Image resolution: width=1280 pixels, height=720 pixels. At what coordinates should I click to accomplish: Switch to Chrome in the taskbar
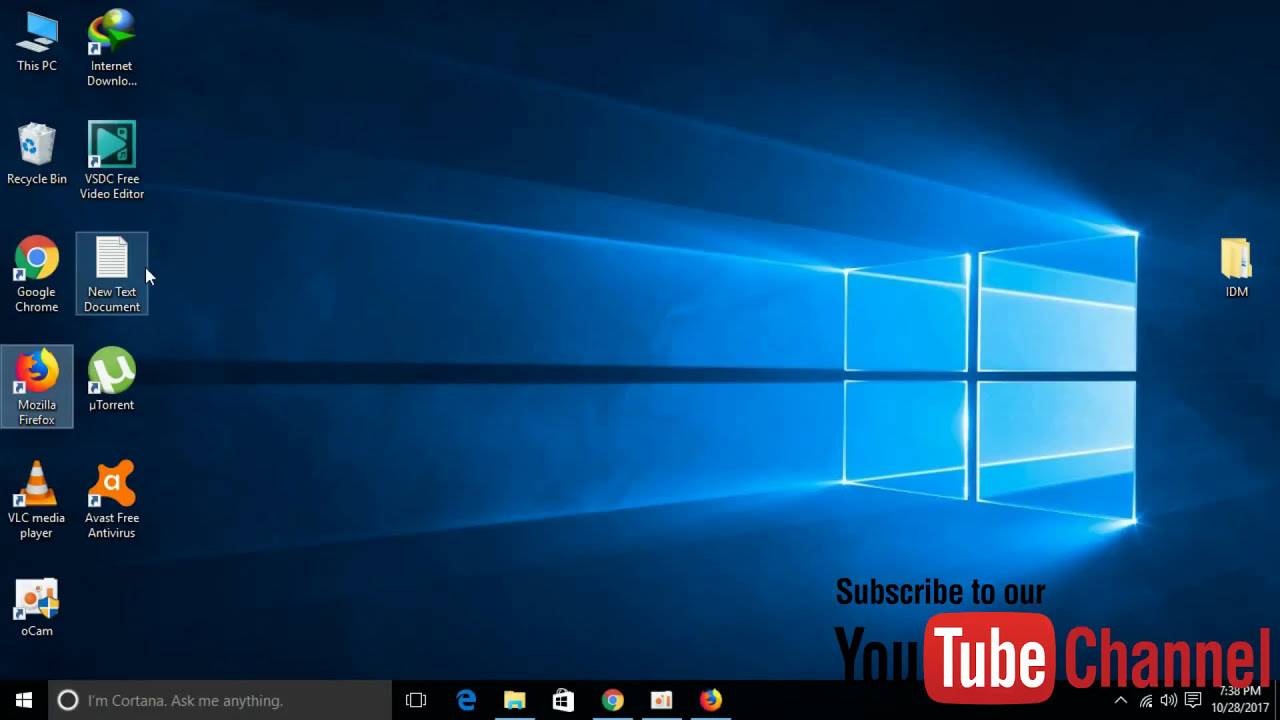[x=613, y=700]
